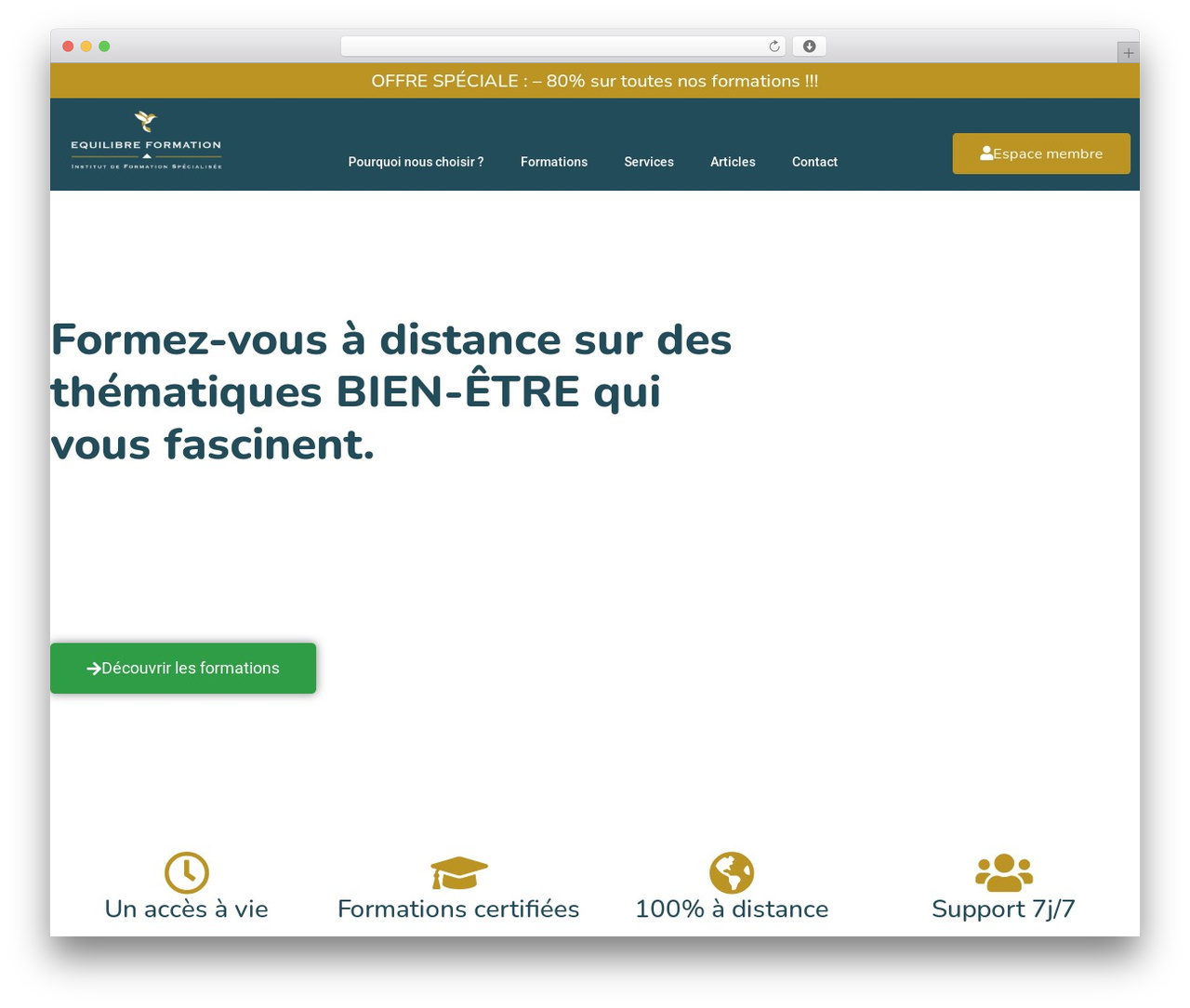Click the Un accès à vie text
Screen dimensions: 1190x1008
(x=187, y=909)
